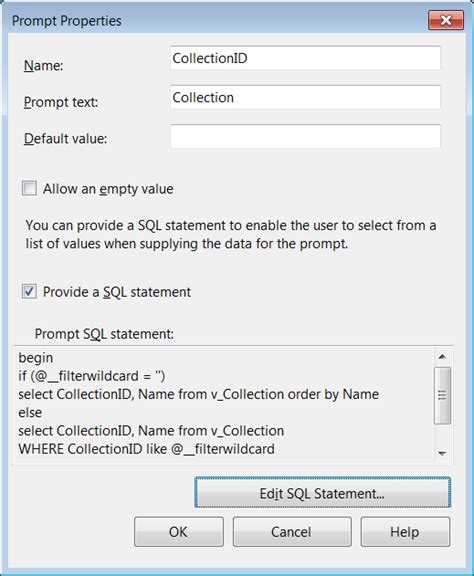Click the 'else' line in SQL statement

tap(30, 412)
